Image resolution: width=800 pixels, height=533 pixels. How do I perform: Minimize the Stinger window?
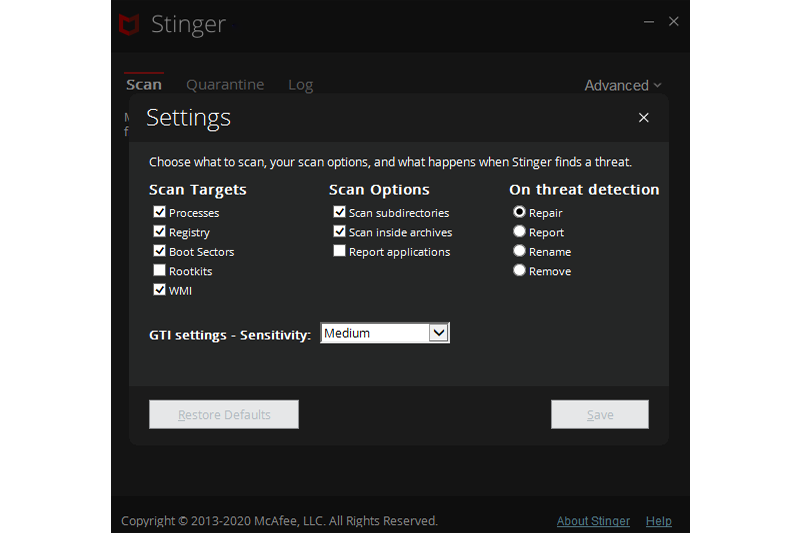[647, 22]
